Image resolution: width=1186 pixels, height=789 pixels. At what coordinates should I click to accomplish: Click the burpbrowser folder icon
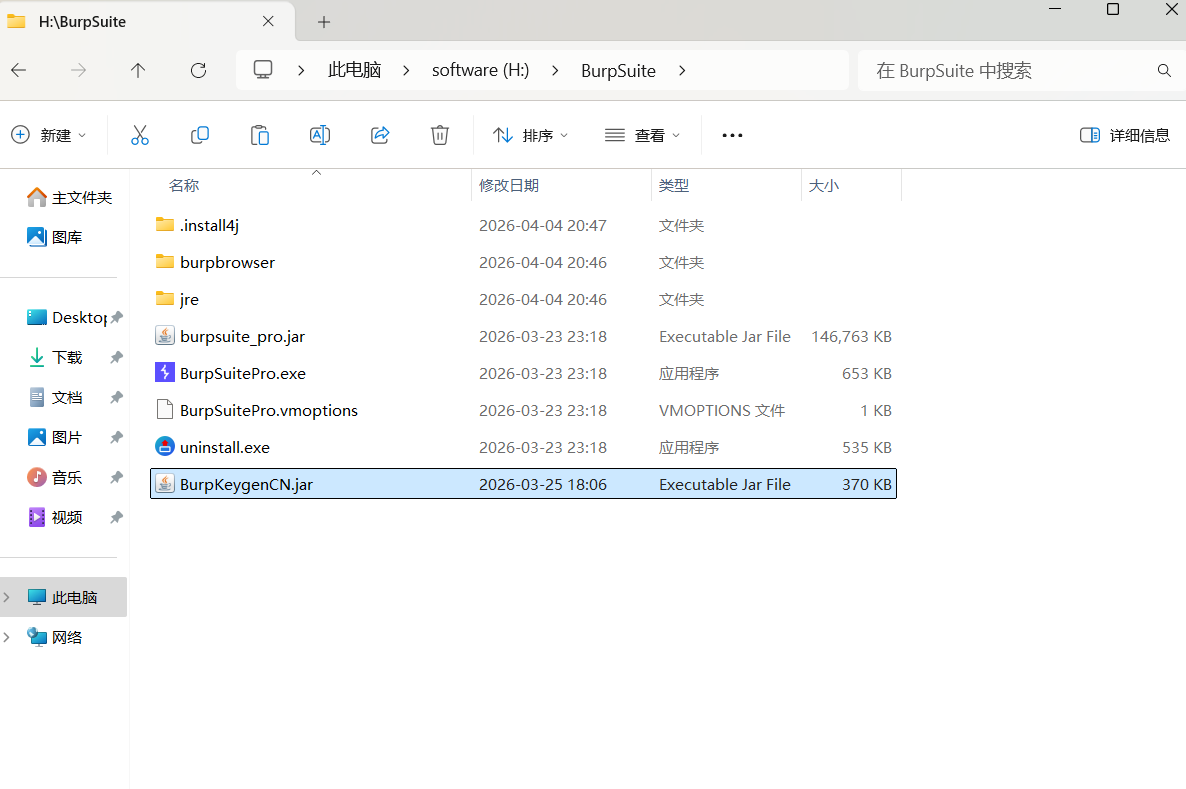[165, 262]
